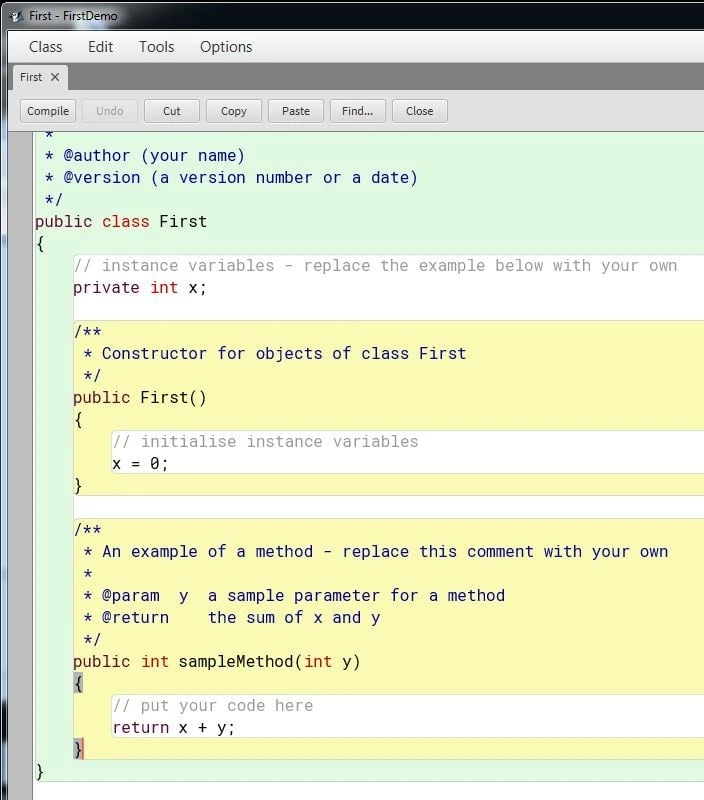Click the 'return x + y;' statement
704x800 pixels.
pos(173,728)
